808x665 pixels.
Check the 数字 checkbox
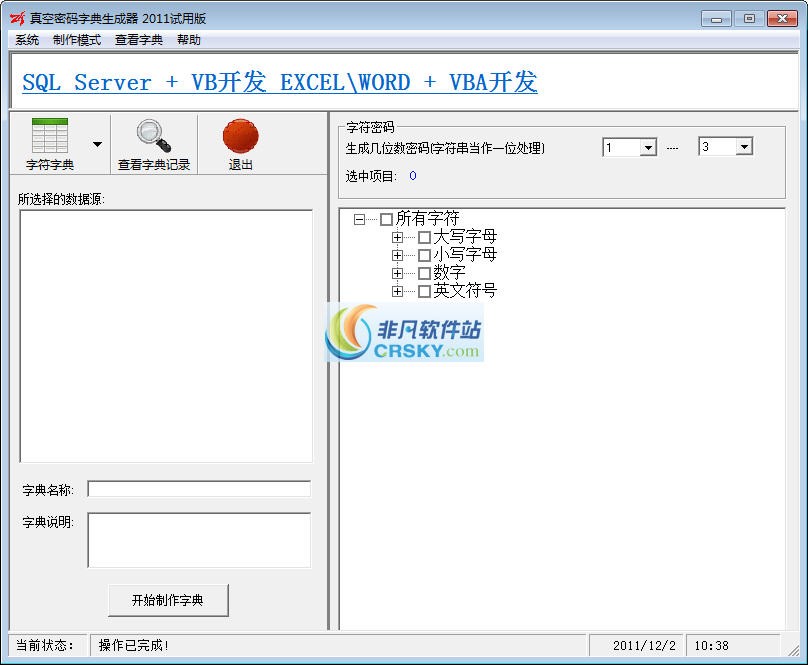424,273
